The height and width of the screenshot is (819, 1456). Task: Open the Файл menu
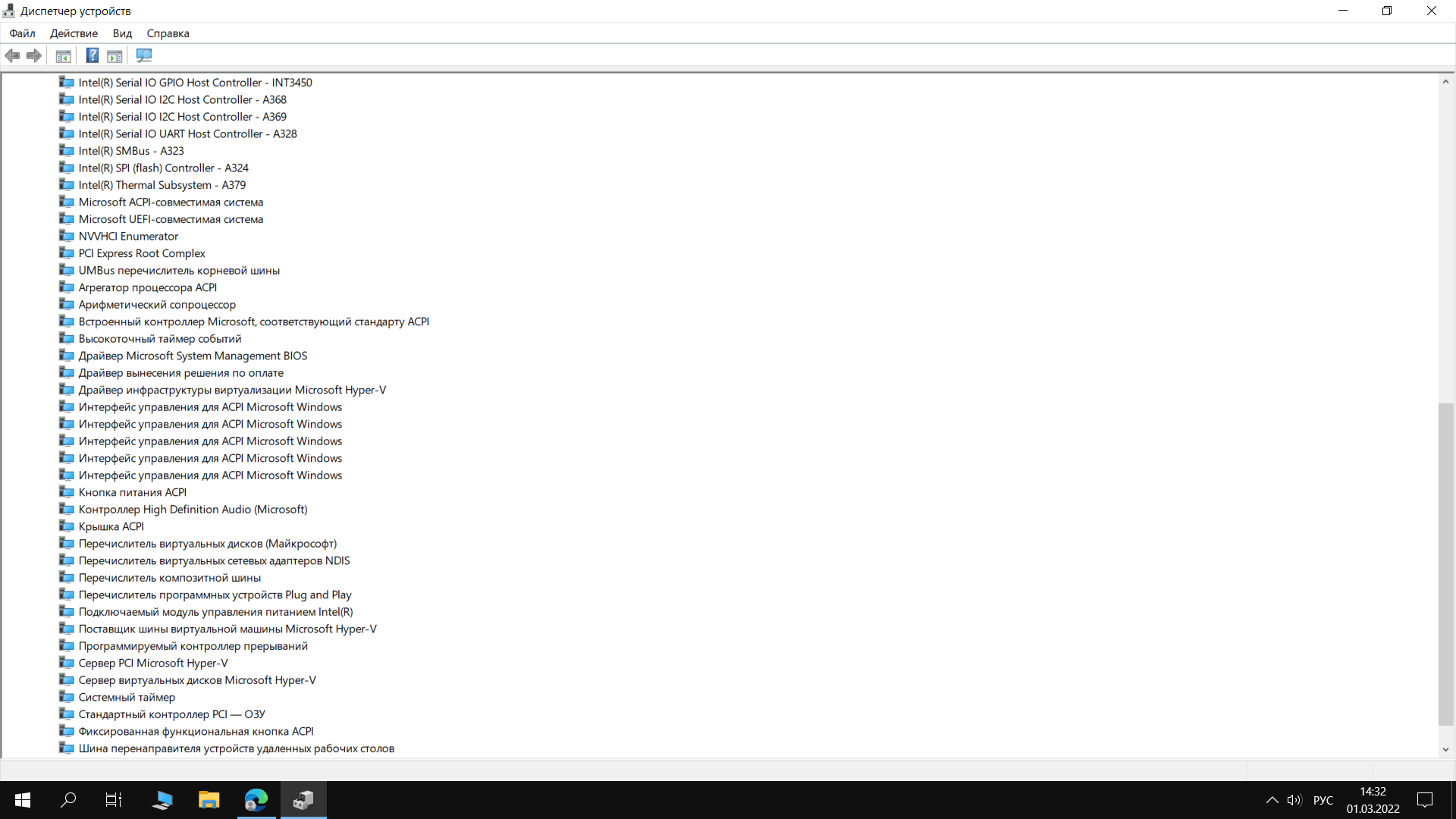click(22, 33)
